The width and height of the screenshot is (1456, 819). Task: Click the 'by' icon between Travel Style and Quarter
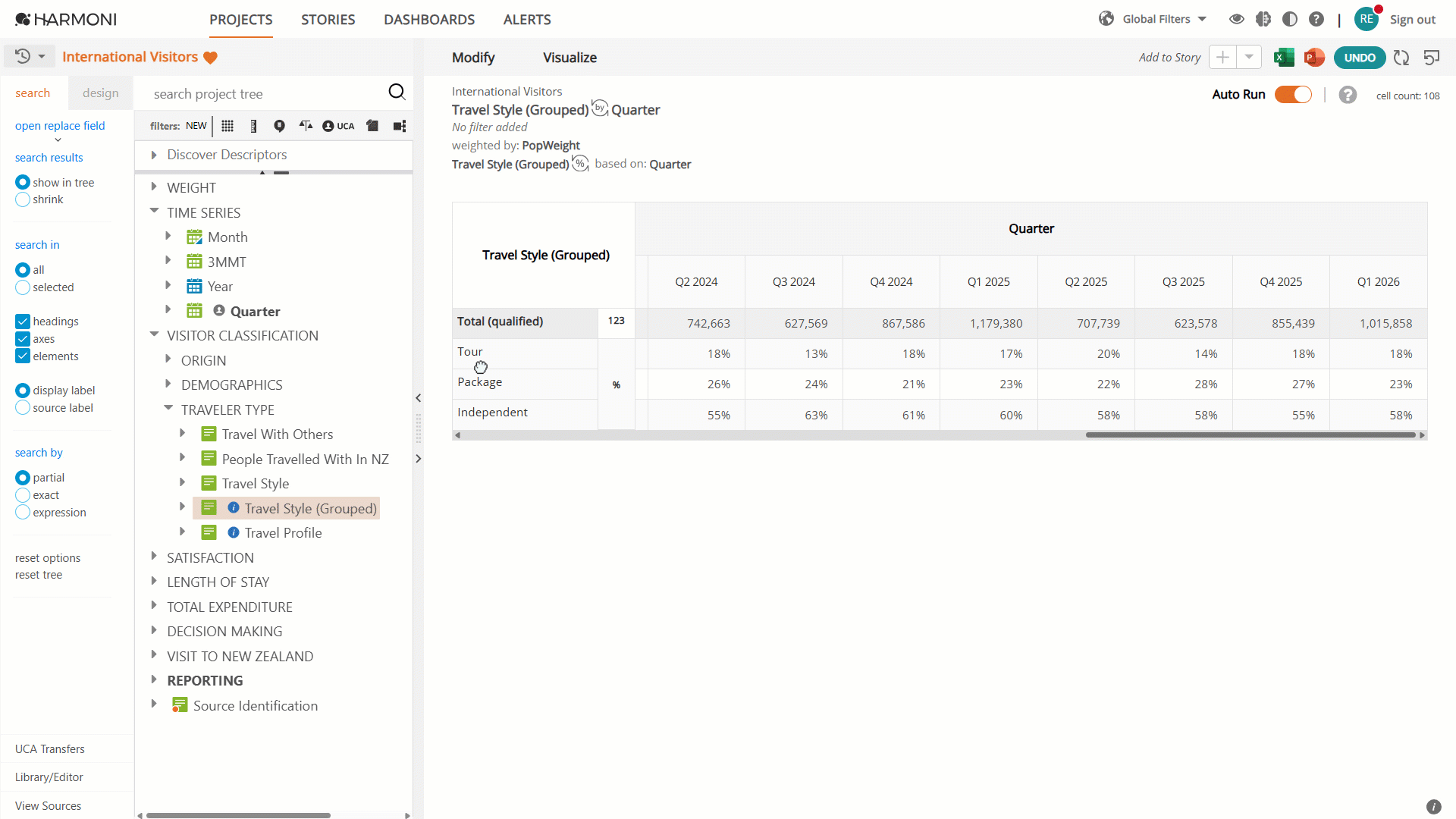tap(600, 108)
